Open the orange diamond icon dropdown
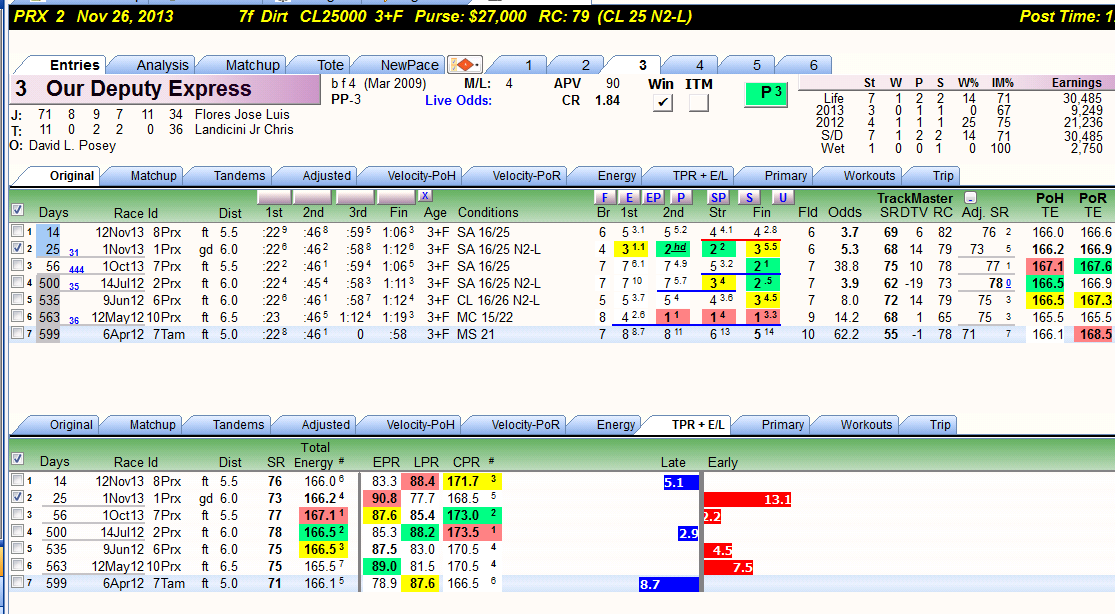1115x614 pixels. [x=466, y=65]
